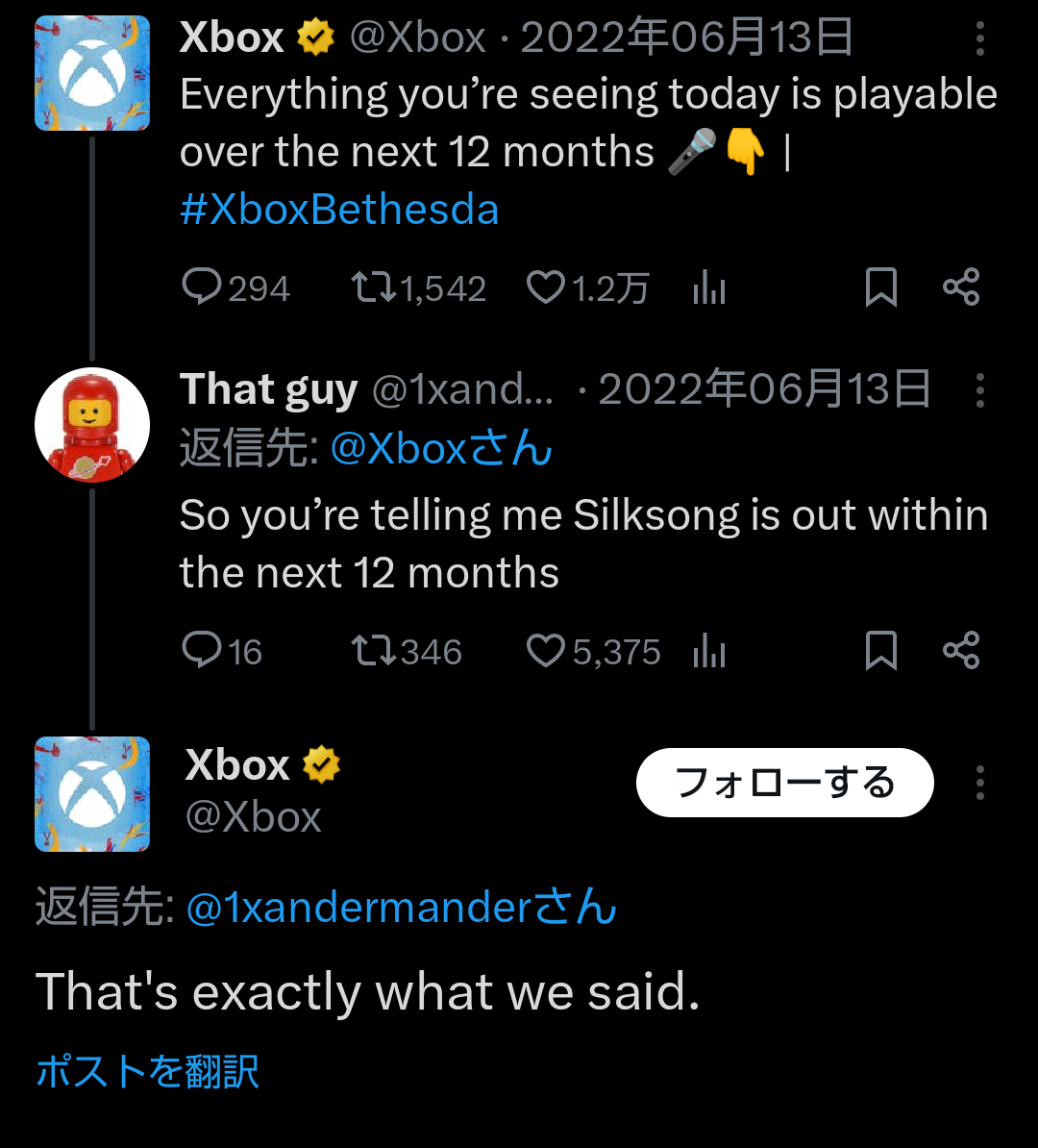The image size is (1038, 1148).
Task: Reply to That guy's Silksong tweet
Action: pos(202,651)
